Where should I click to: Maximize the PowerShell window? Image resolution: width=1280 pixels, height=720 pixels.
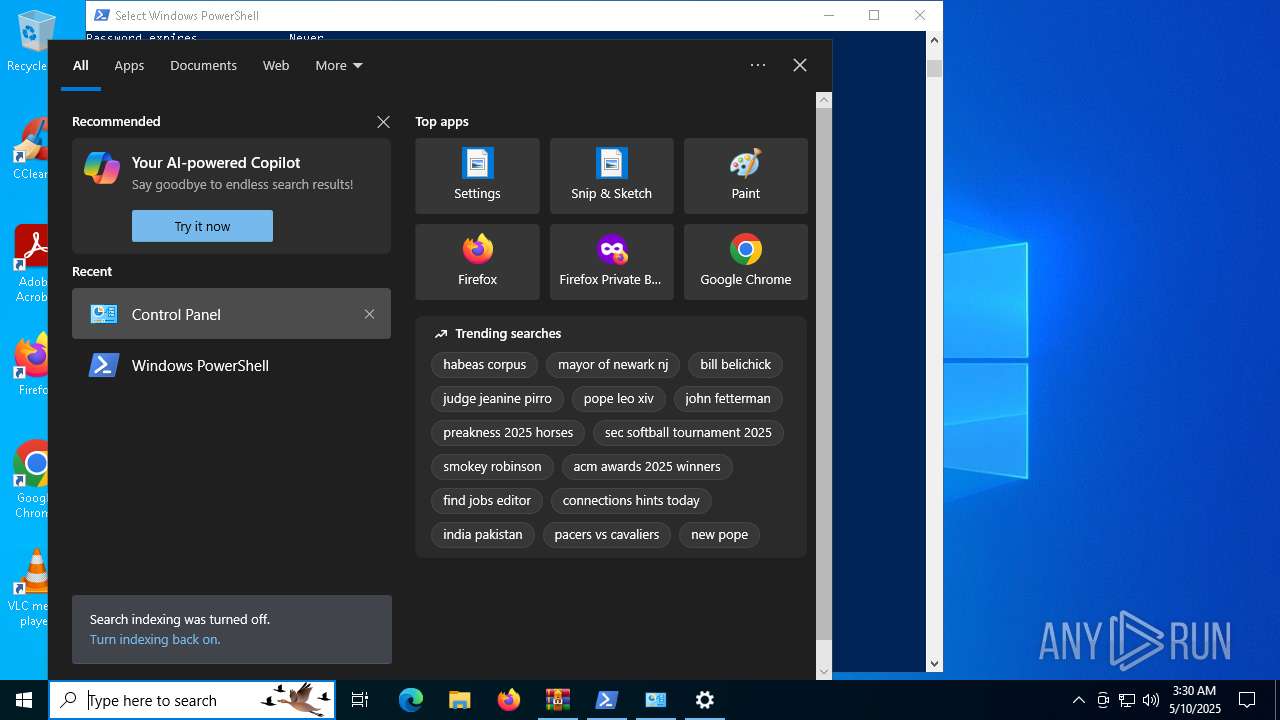point(874,15)
